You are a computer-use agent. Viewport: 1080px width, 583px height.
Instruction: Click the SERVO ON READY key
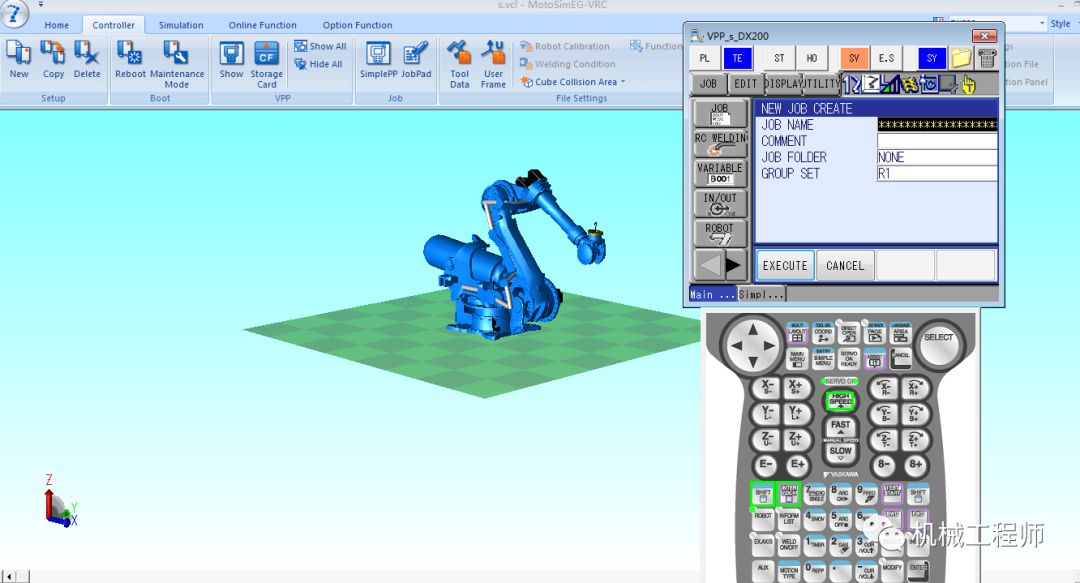[849, 358]
